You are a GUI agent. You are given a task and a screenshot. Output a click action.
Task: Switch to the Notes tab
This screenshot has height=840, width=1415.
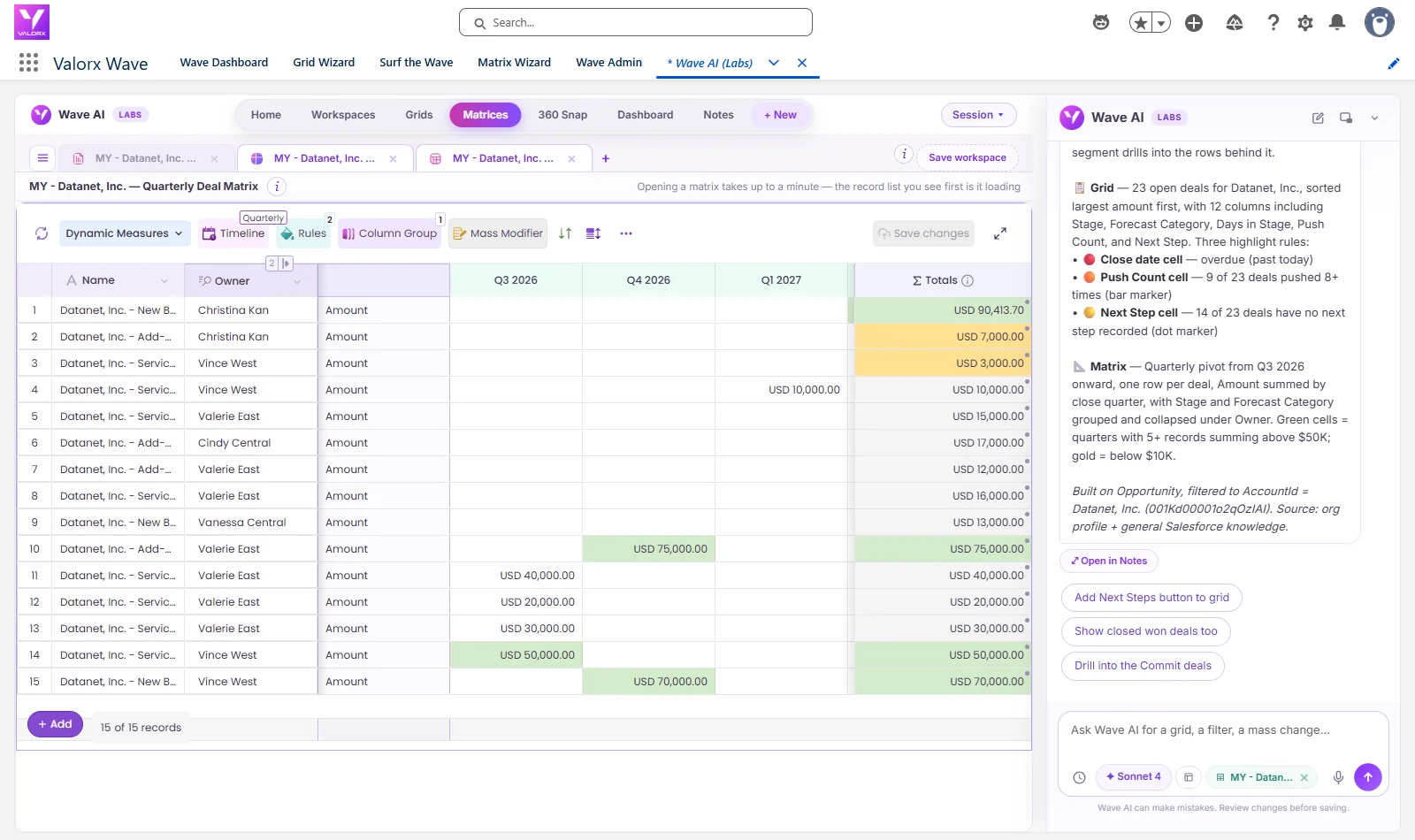pos(719,115)
